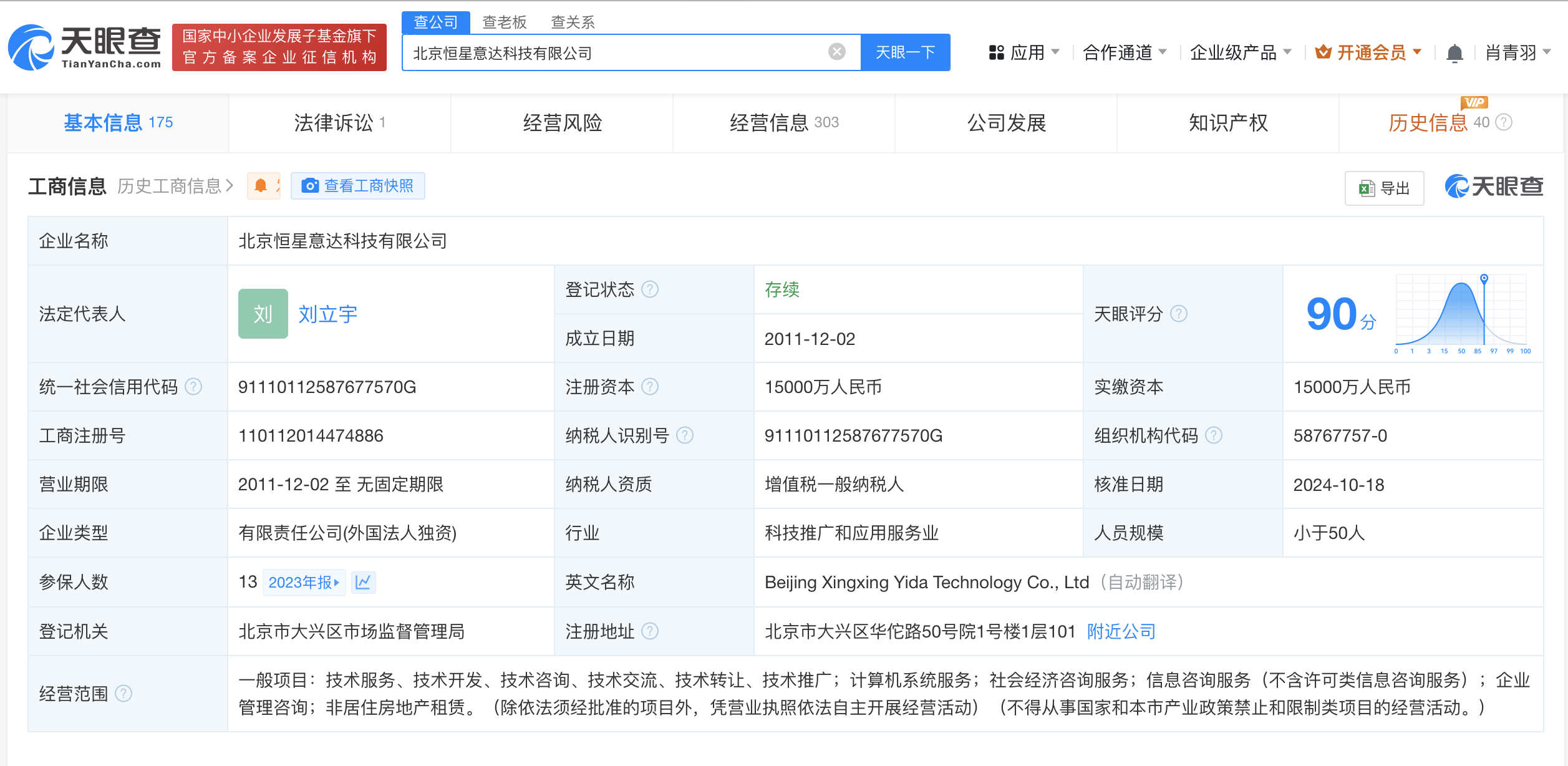The height and width of the screenshot is (766, 1568).
Task: Click the chart icon next to 参保人数
Action: (364, 581)
